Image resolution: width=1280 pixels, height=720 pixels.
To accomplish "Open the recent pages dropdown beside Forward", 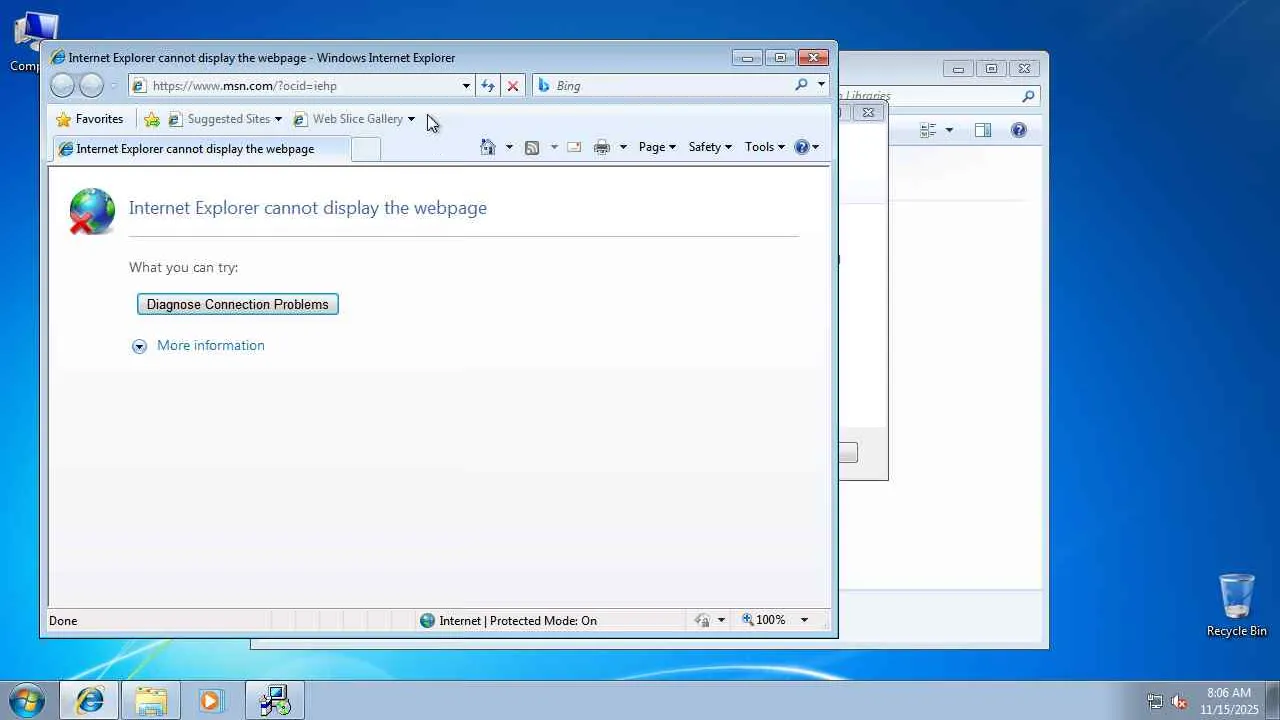I will point(112,86).
